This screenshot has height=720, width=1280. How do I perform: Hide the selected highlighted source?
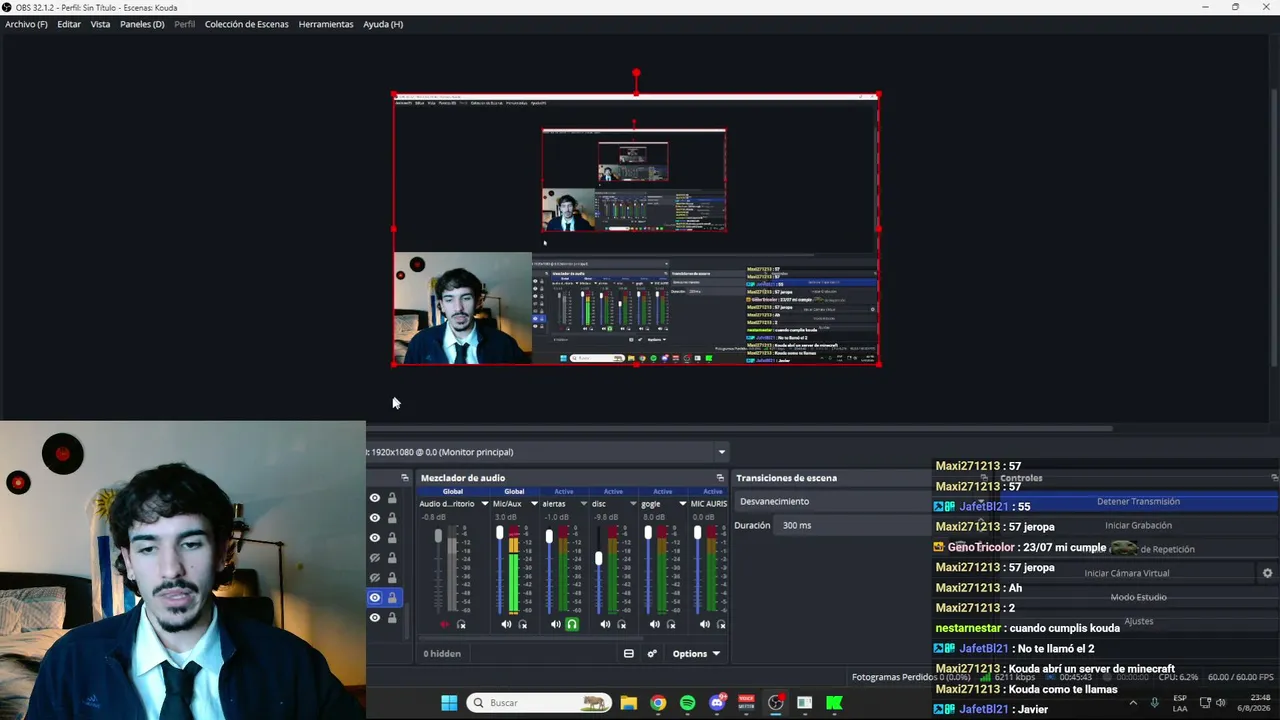[x=375, y=598]
